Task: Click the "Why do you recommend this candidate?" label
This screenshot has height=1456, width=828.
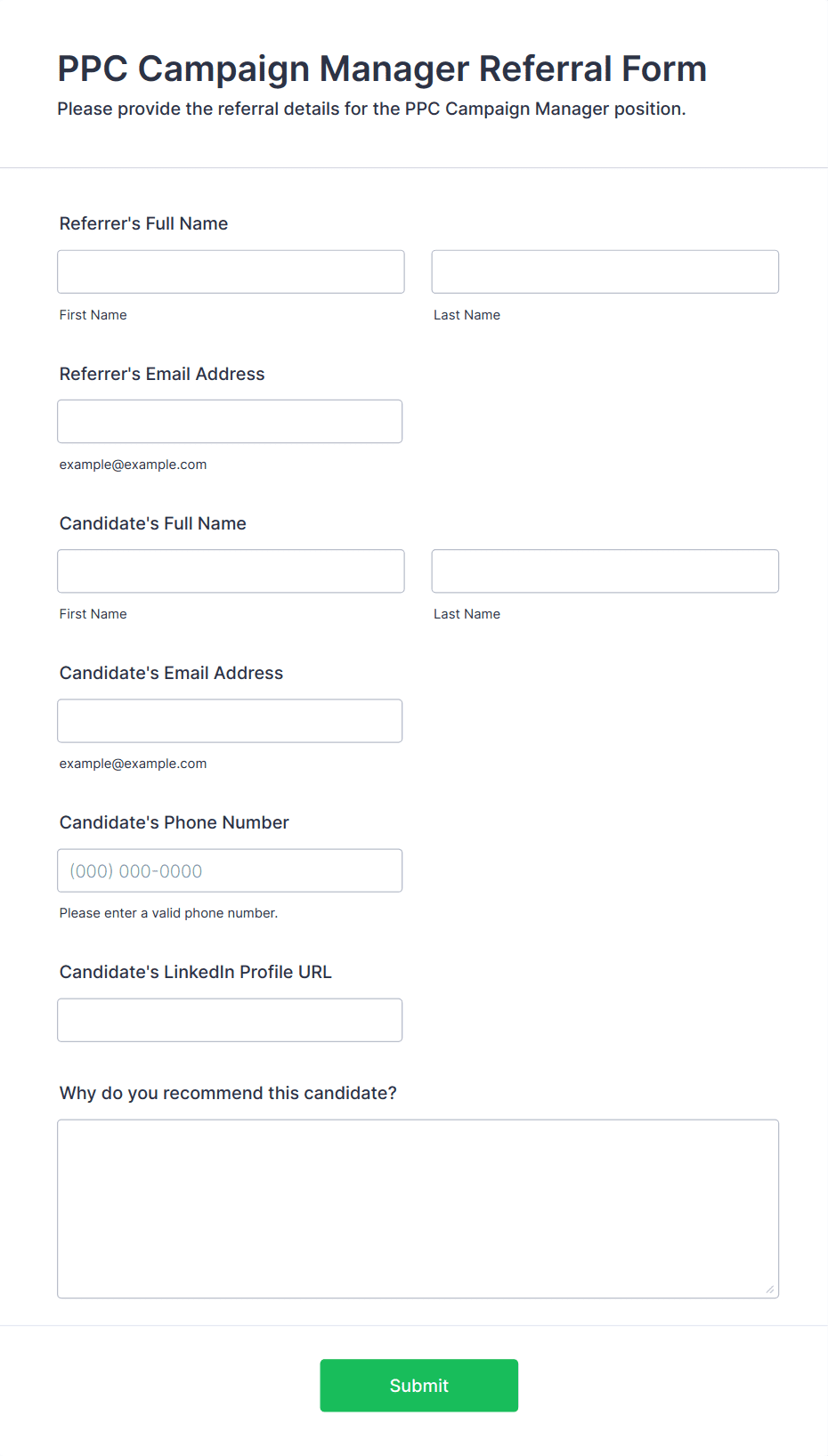Action: click(228, 1093)
